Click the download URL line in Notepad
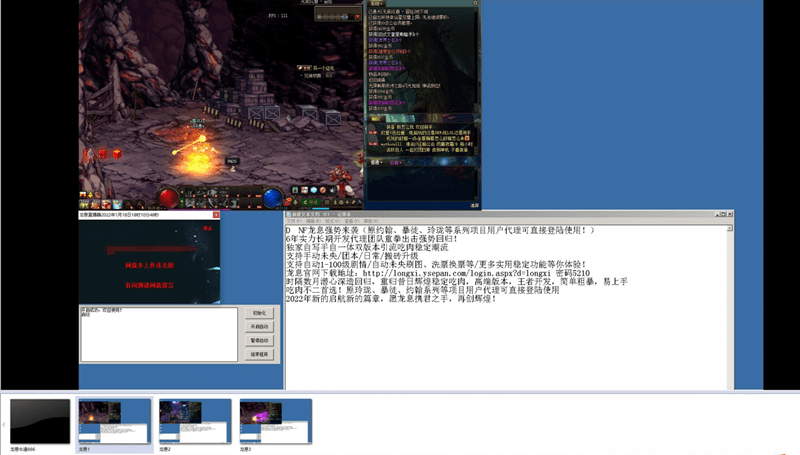This screenshot has width=800, height=455. point(438,273)
